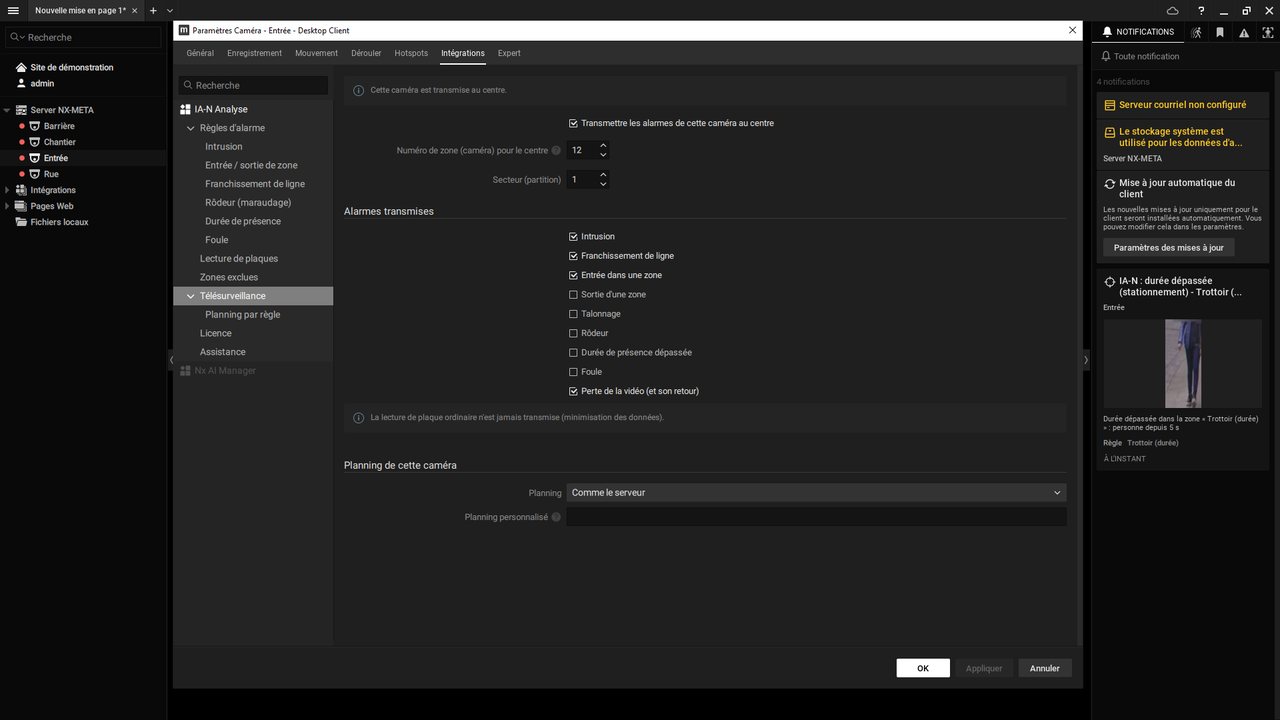Enable the Talonnage checkbox
The image size is (1280, 720).
(x=573, y=314)
